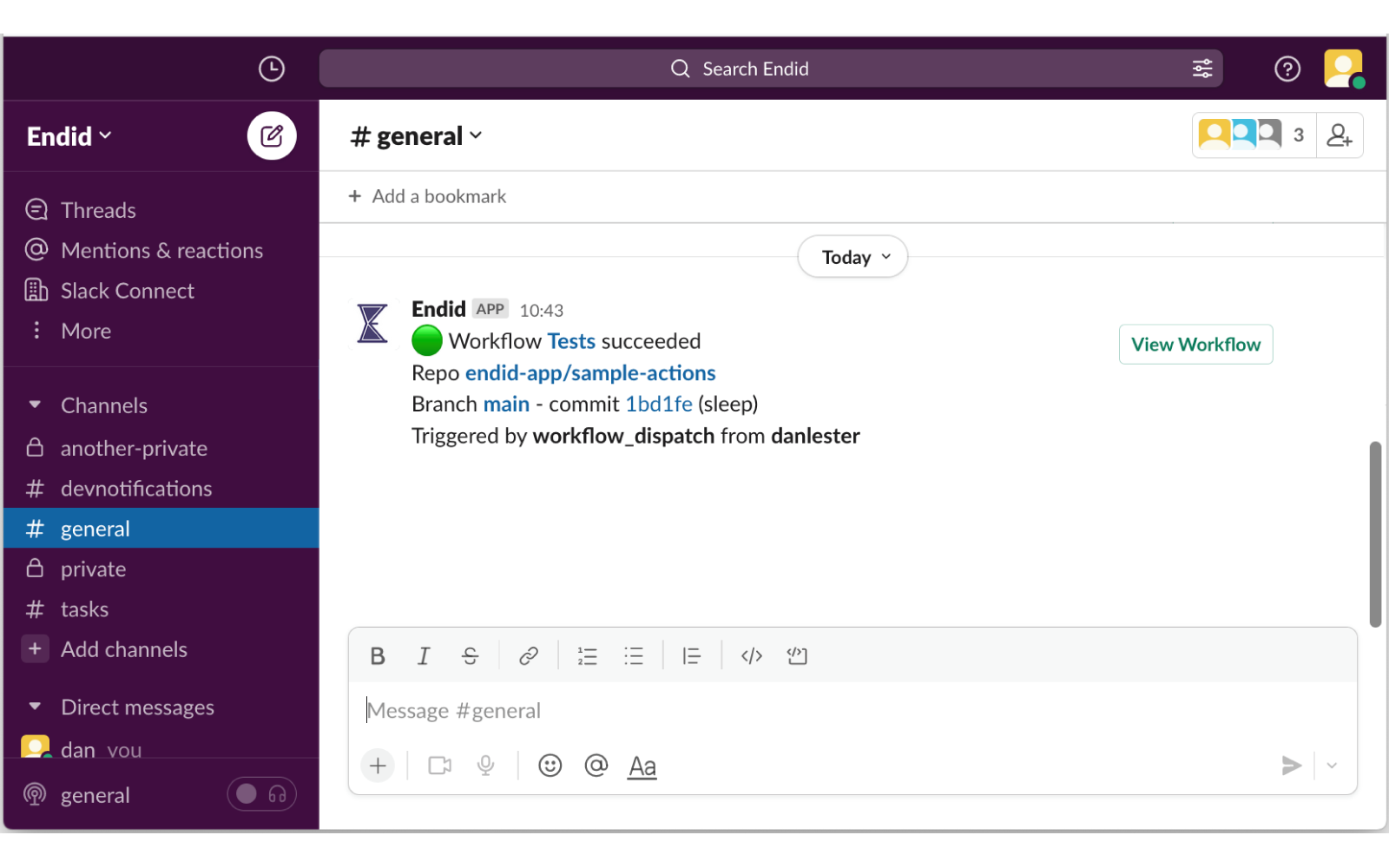Click the message pane vertical scrollbar
This screenshot has width=1389, height=868.
click(1375, 534)
